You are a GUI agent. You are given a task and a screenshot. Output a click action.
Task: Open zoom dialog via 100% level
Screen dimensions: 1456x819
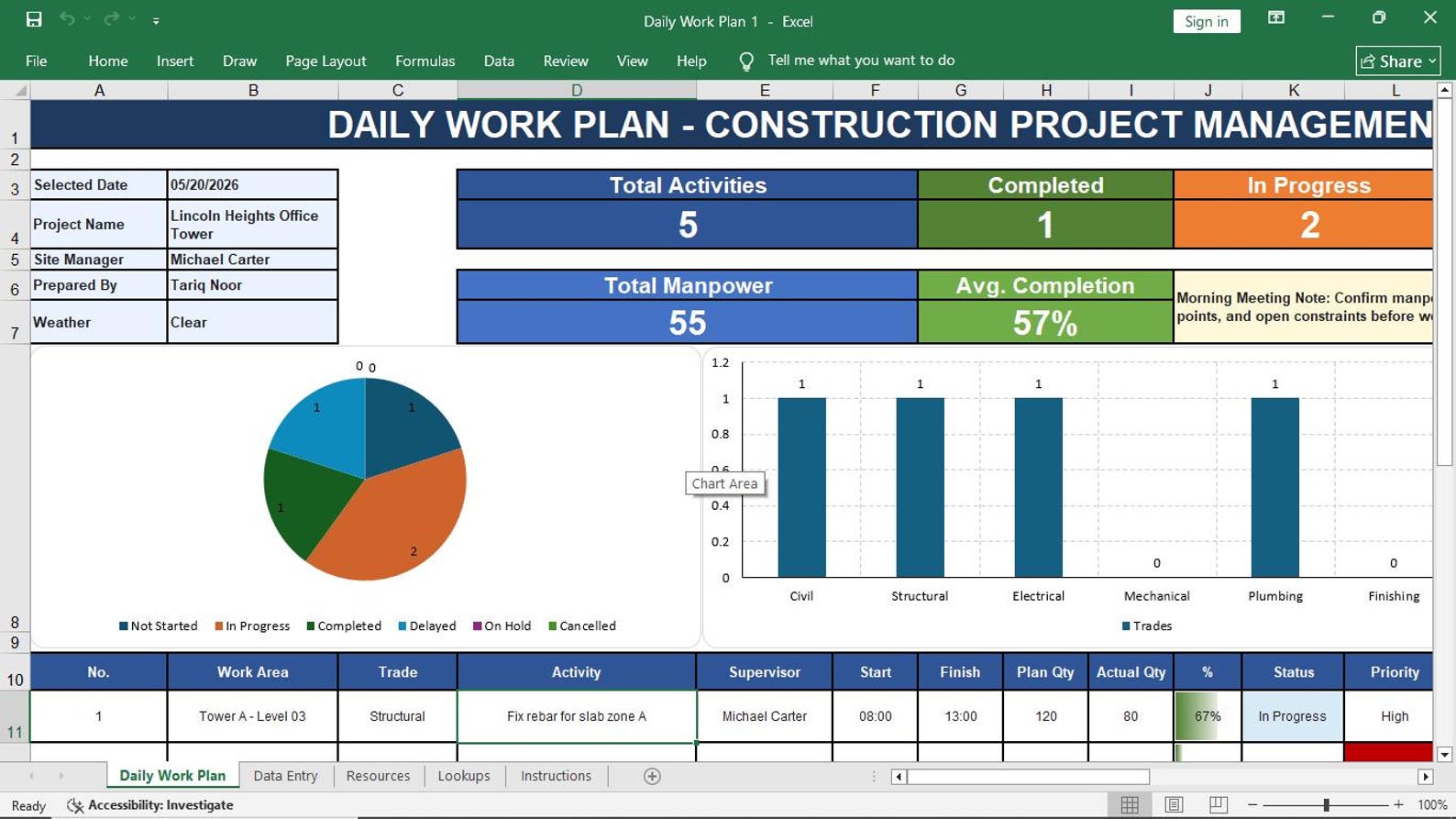[x=1432, y=805]
